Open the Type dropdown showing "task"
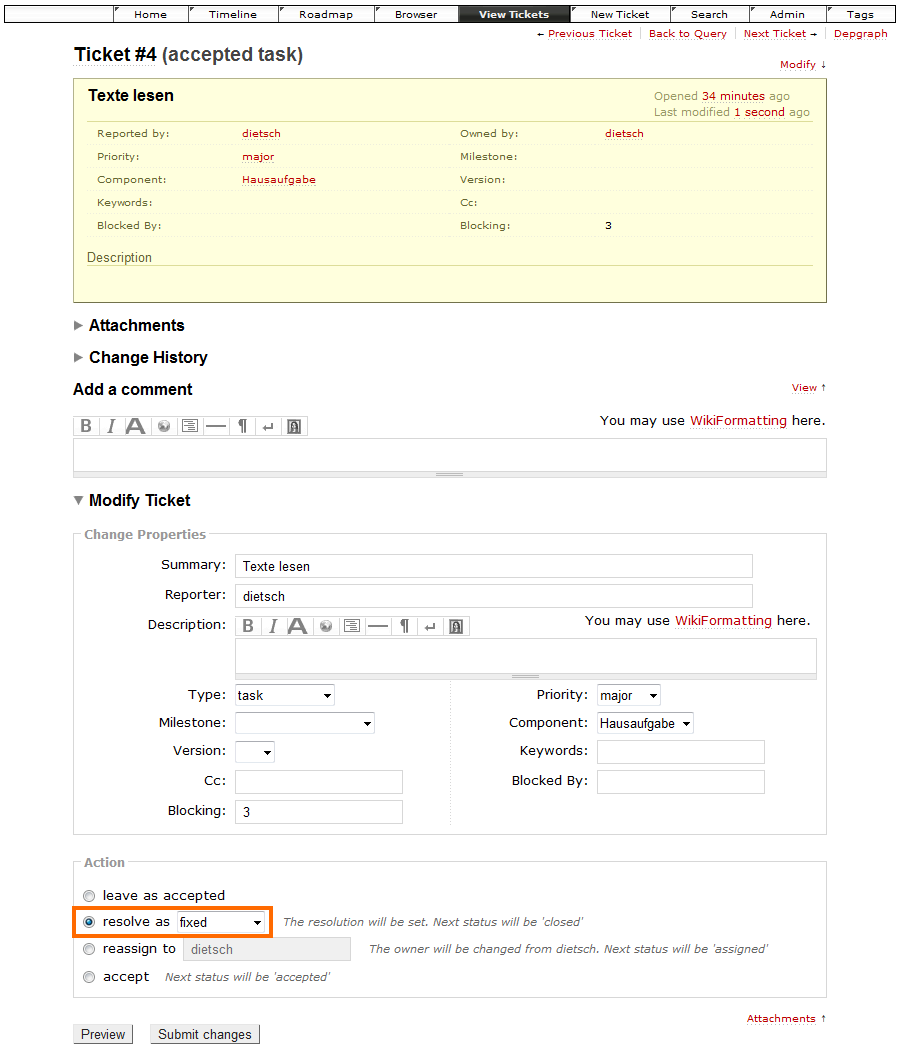 (x=285, y=695)
